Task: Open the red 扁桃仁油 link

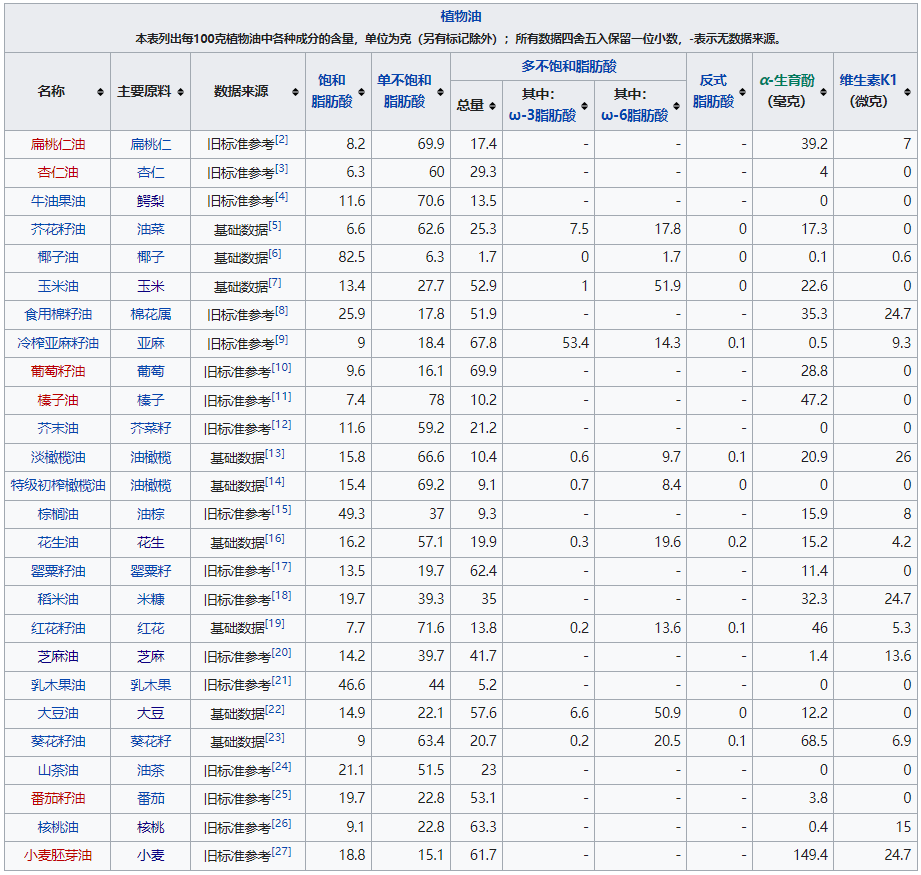Action: 58,144
